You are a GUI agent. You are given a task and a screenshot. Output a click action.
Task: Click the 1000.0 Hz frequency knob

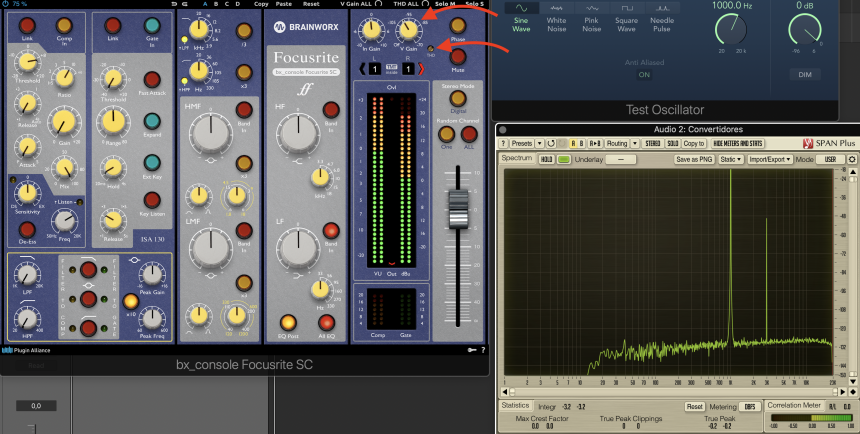[732, 29]
